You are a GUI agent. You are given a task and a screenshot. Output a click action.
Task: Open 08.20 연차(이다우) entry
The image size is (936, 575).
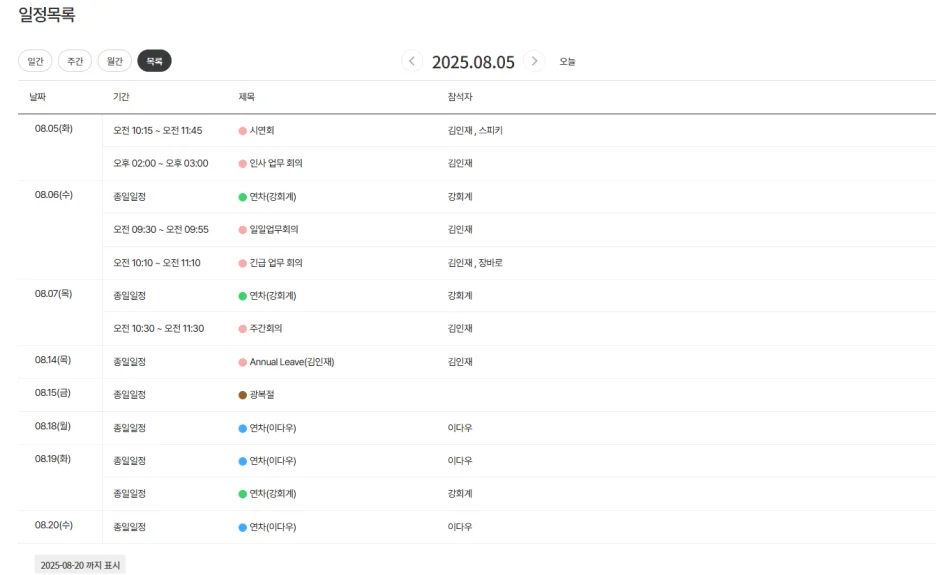click(273, 527)
